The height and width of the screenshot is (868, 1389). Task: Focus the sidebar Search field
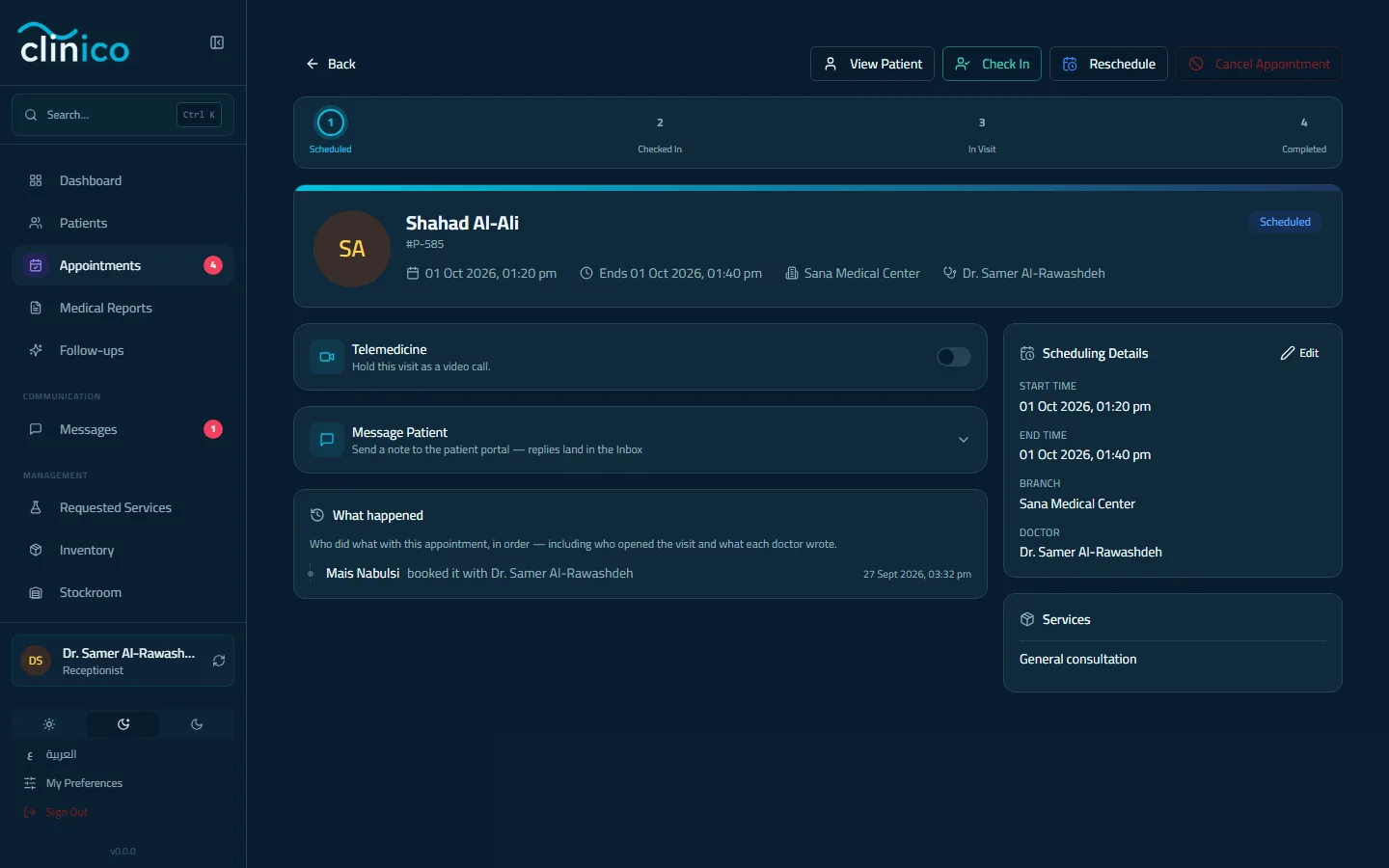(x=123, y=115)
